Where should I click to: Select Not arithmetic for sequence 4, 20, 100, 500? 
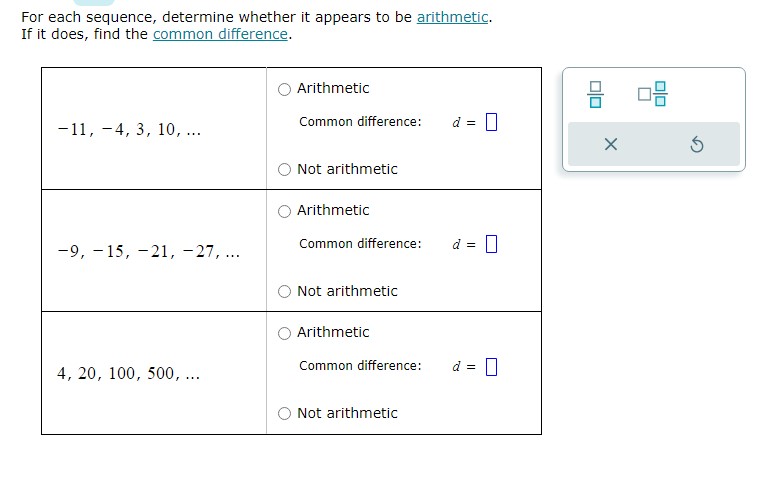click(x=284, y=414)
